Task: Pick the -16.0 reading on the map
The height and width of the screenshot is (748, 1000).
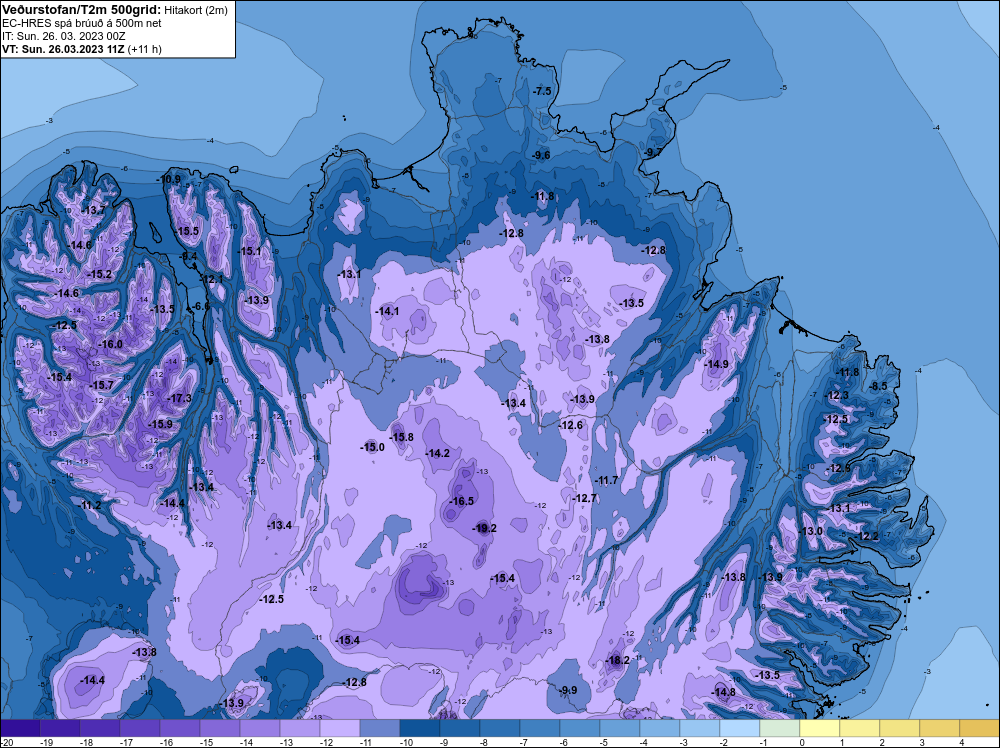Action: click(110, 344)
